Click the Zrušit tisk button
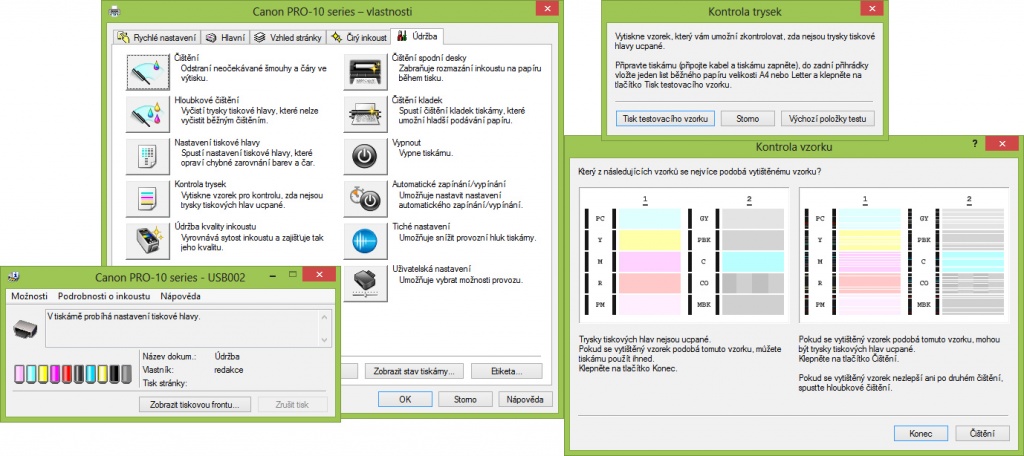Screen dimensions: 1024x456 pyautogui.click(x=293, y=404)
